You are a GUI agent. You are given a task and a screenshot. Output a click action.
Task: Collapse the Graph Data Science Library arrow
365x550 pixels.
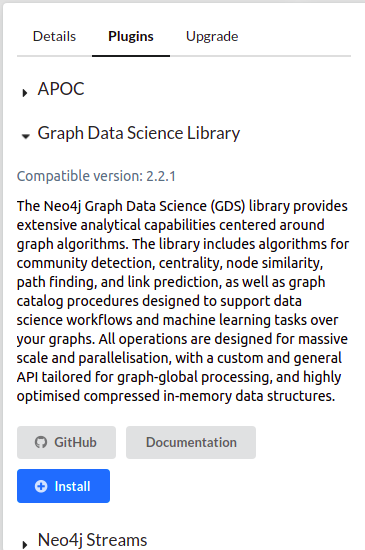tap(25, 136)
